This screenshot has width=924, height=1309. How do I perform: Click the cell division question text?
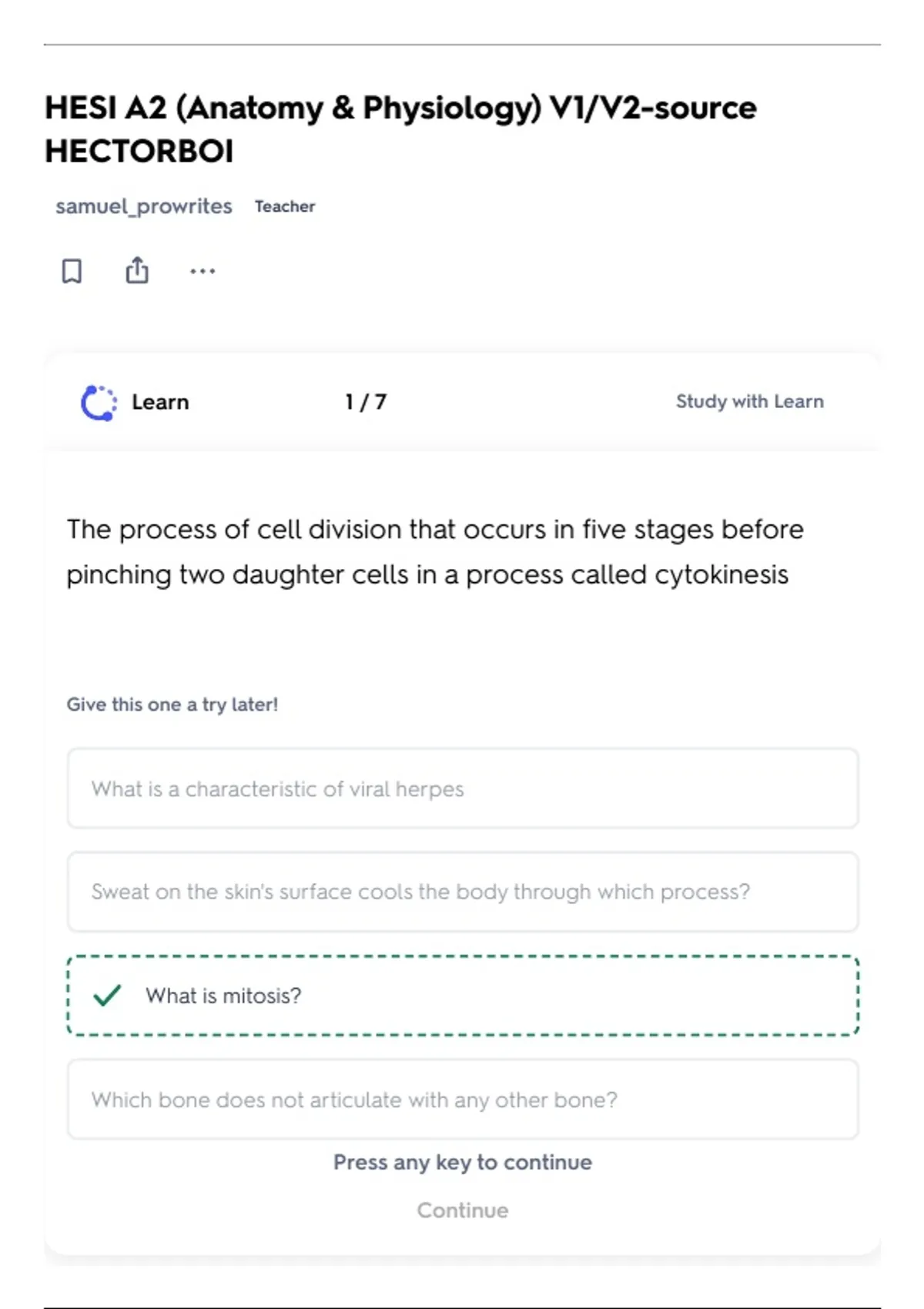435,552
